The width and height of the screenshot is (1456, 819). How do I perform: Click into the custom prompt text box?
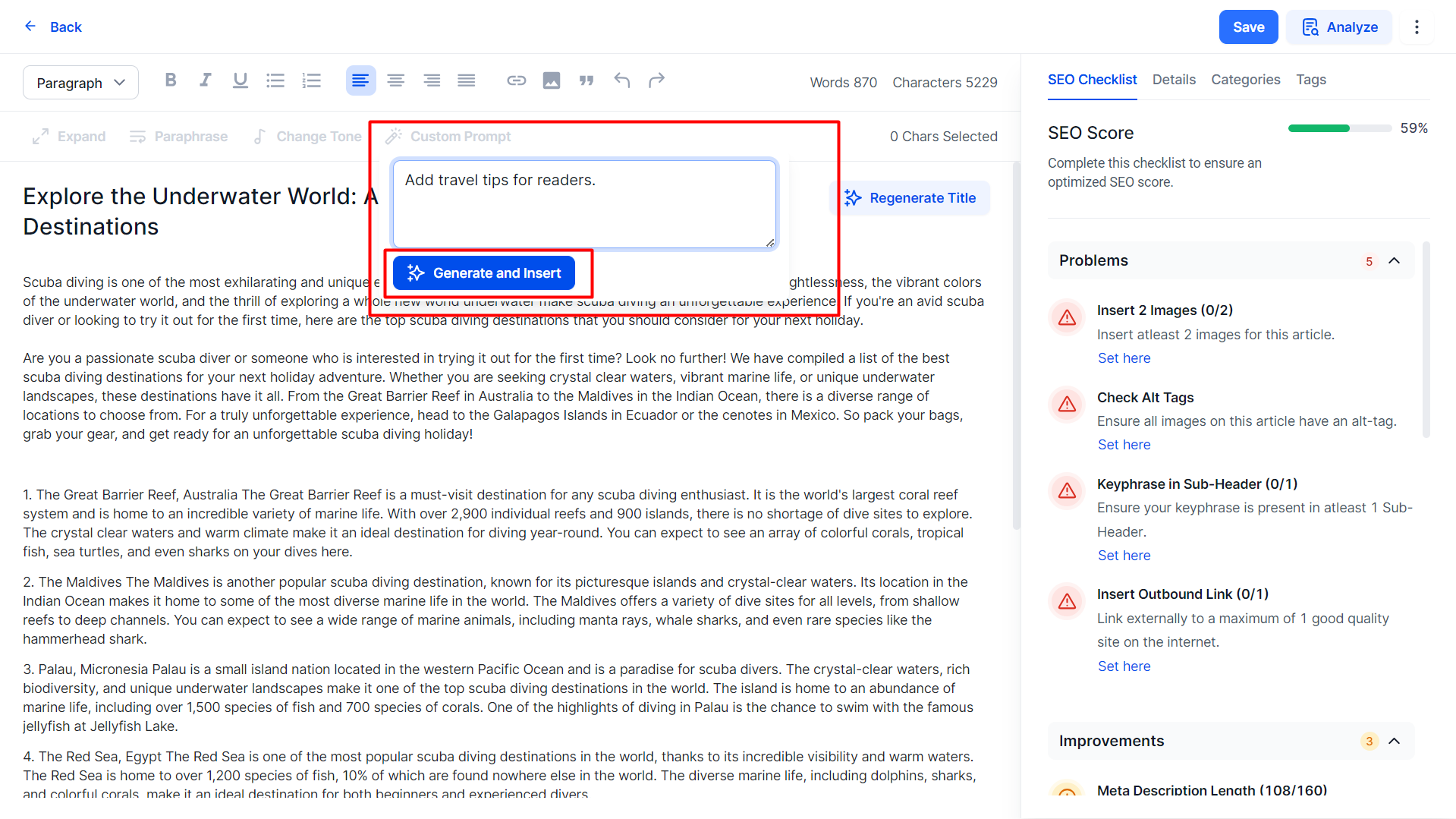pyautogui.click(x=584, y=203)
